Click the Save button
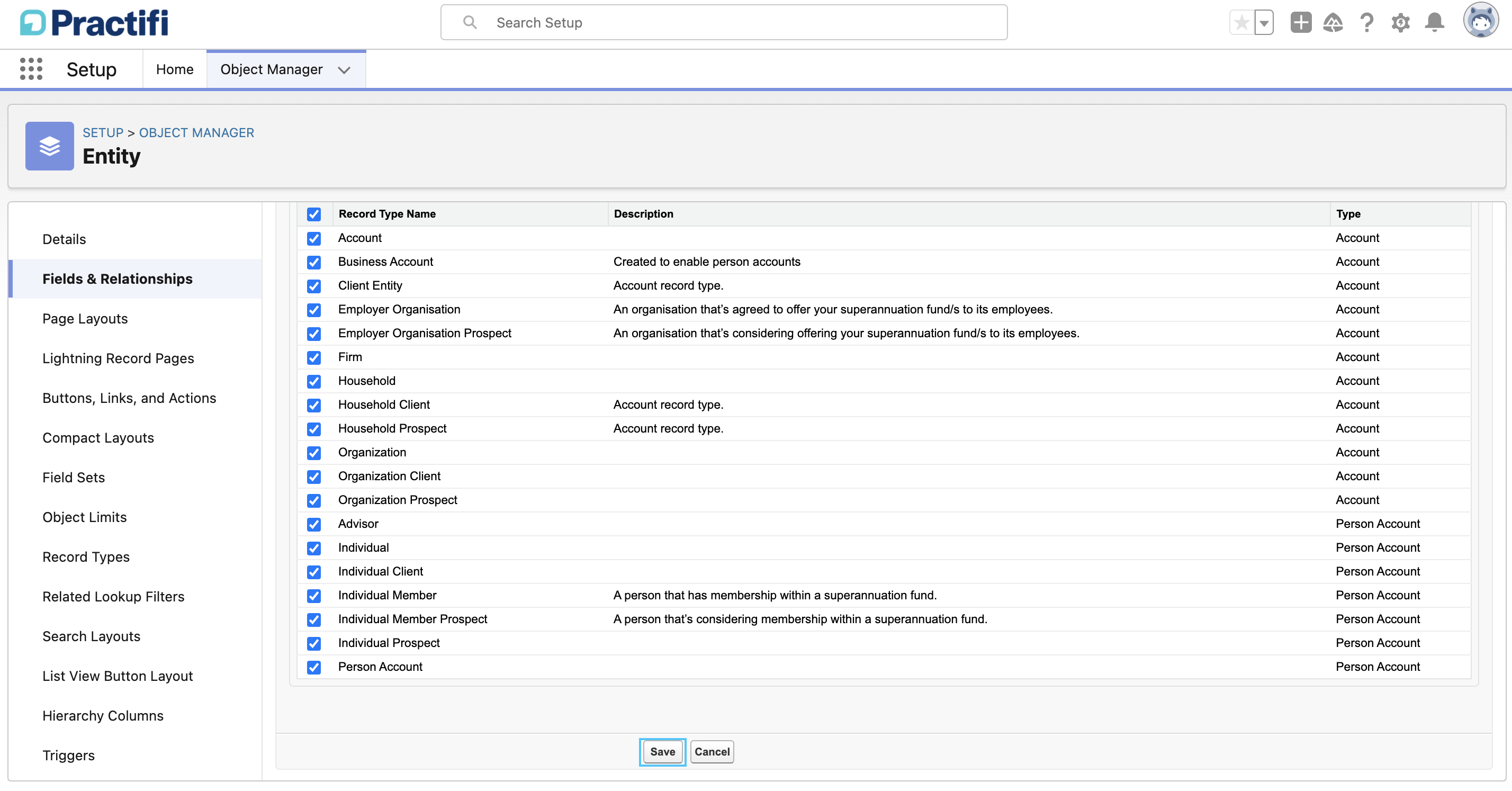The image size is (1512, 791). coord(662,752)
